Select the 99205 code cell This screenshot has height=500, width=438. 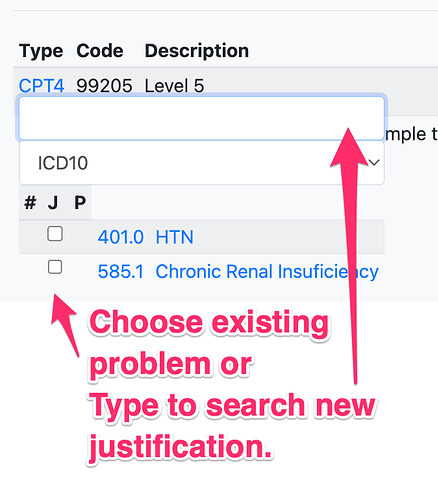pyautogui.click(x=104, y=86)
